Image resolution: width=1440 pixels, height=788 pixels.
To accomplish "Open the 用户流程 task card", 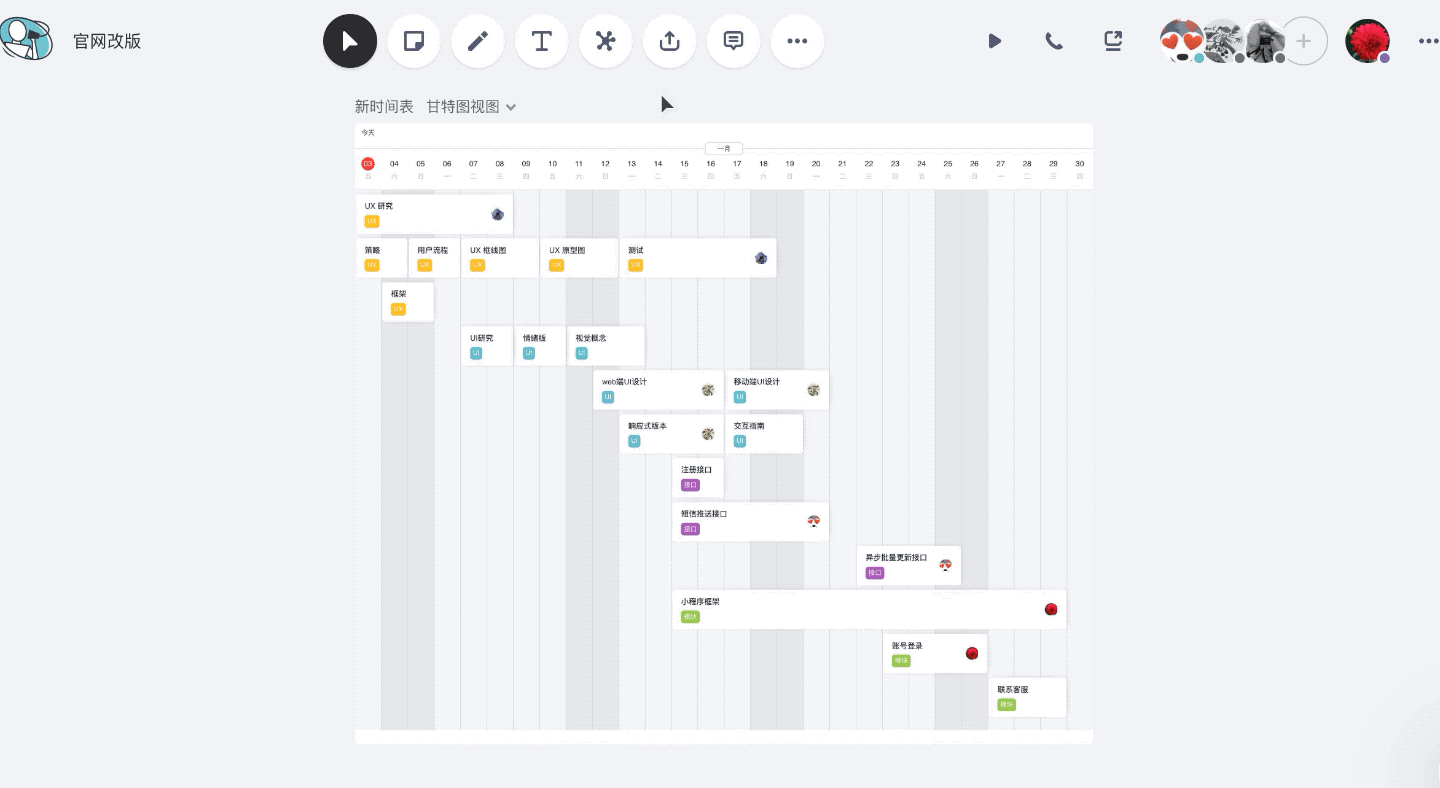I will click(434, 258).
